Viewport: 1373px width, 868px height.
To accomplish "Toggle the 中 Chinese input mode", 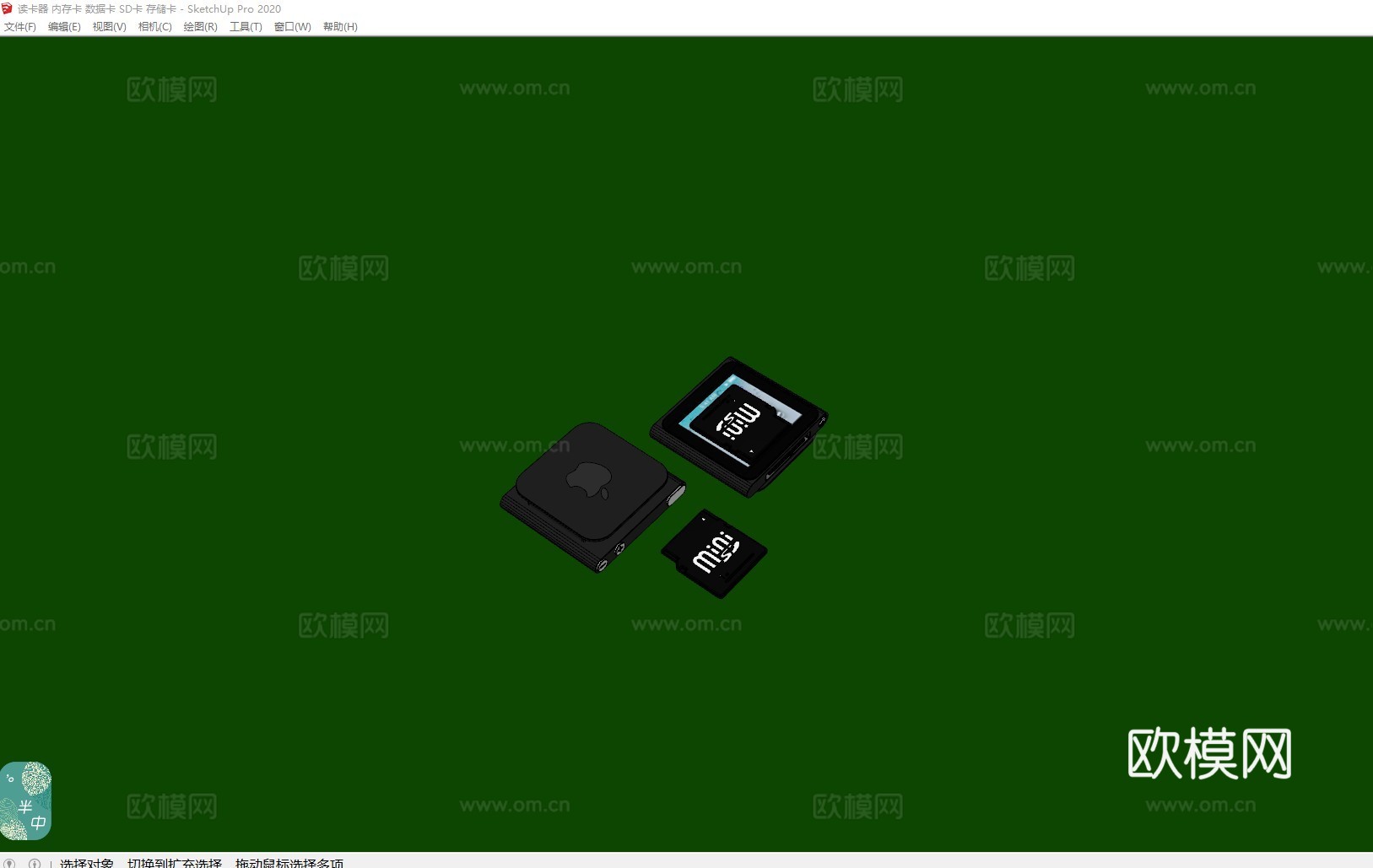I will 39,822.
